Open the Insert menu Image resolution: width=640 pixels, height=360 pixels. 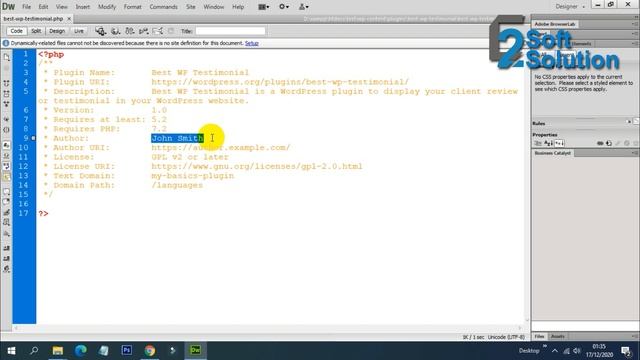[82, 7]
